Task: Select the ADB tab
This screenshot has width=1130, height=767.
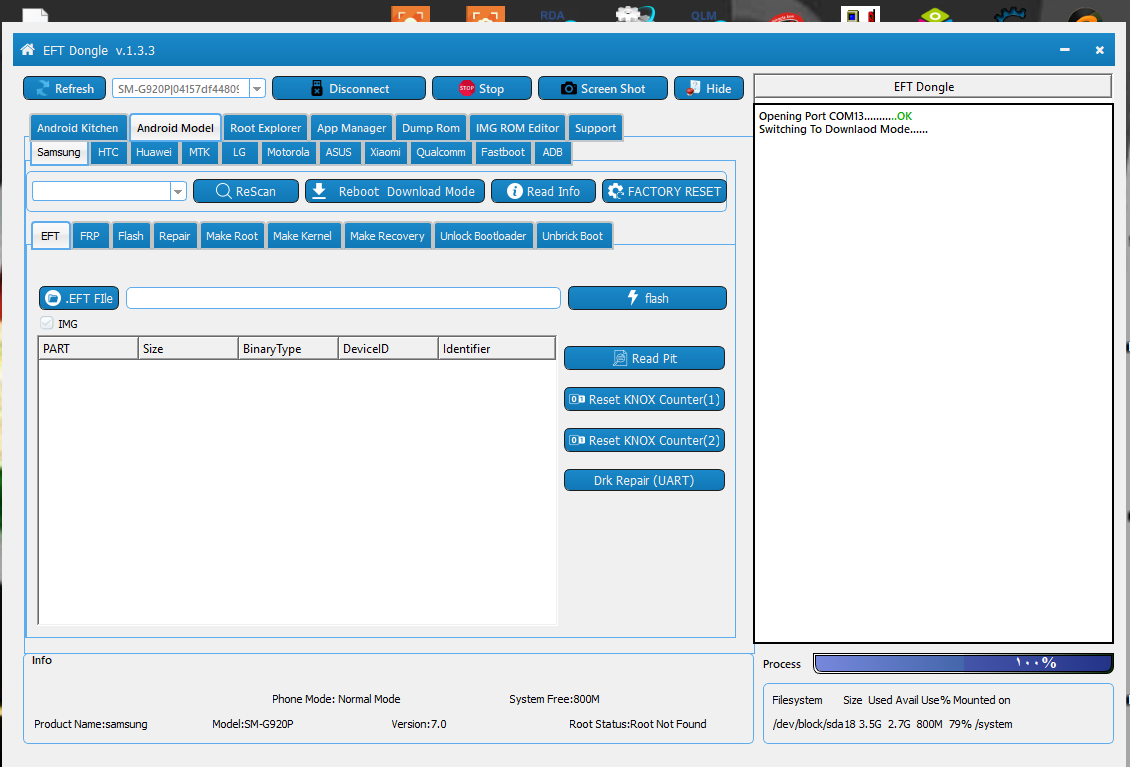Action: coord(553,152)
